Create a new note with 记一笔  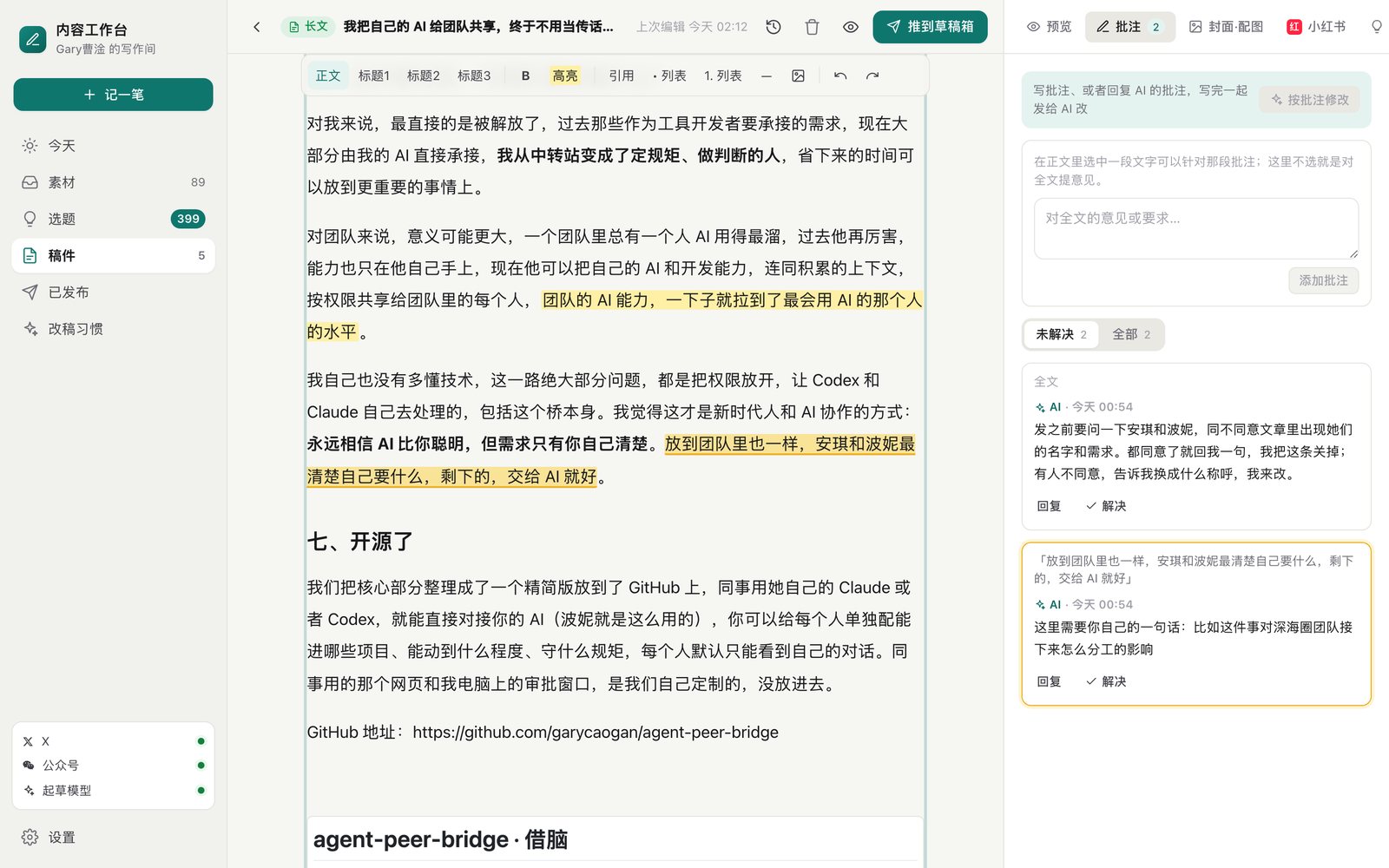point(114,95)
